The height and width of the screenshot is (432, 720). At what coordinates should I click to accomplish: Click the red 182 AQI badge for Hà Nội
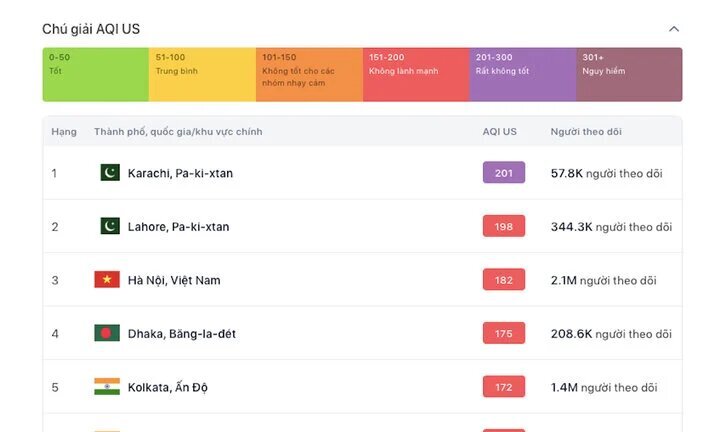pos(504,280)
